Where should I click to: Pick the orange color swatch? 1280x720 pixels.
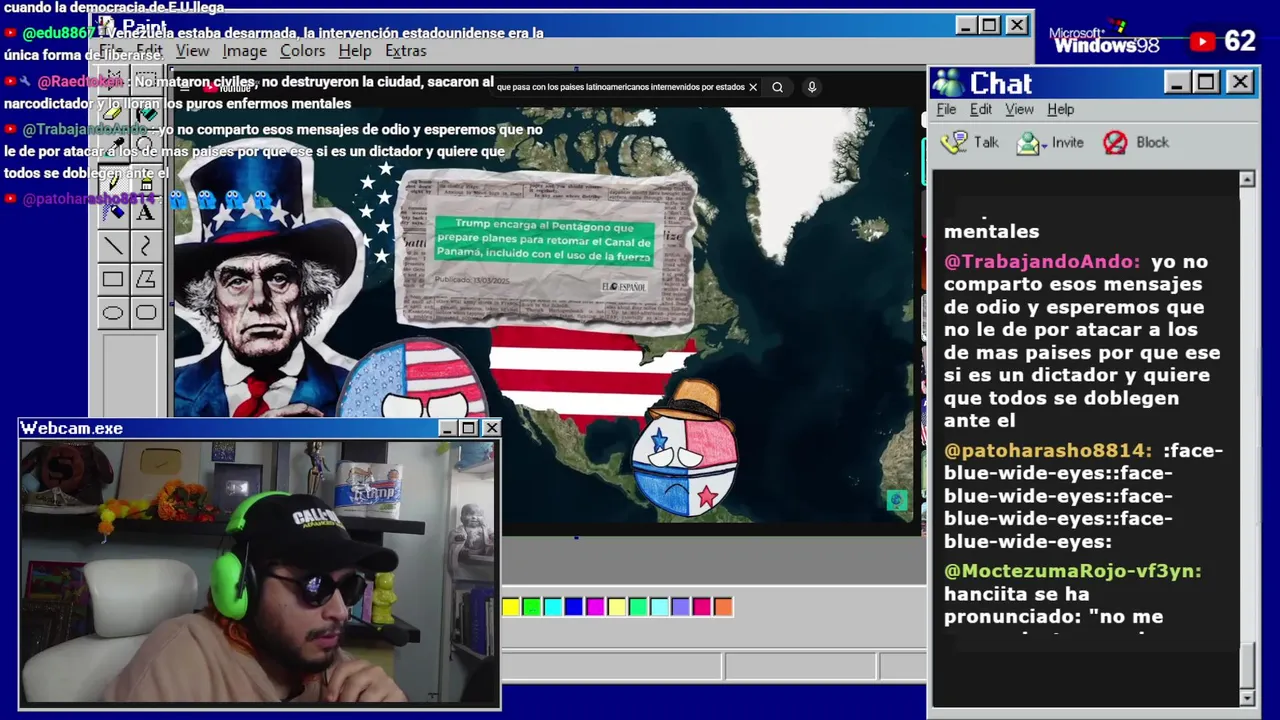723,607
